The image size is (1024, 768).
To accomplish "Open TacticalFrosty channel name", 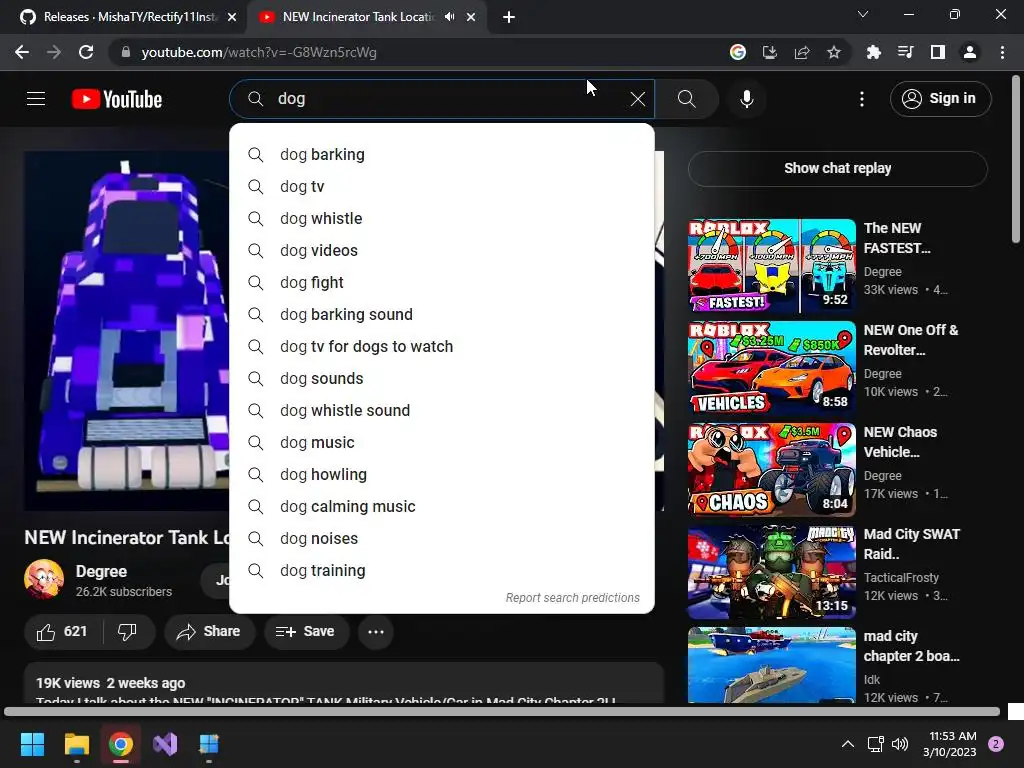I will pos(901,577).
